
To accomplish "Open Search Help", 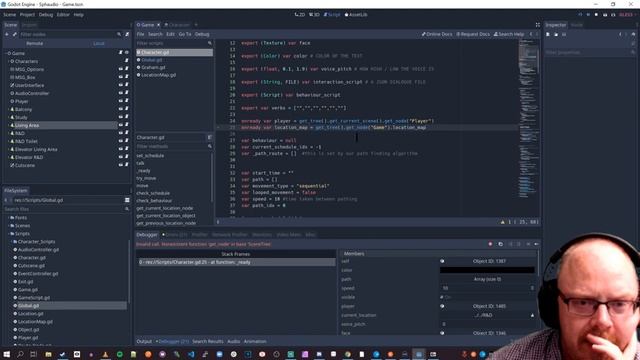I will pos(509,34).
